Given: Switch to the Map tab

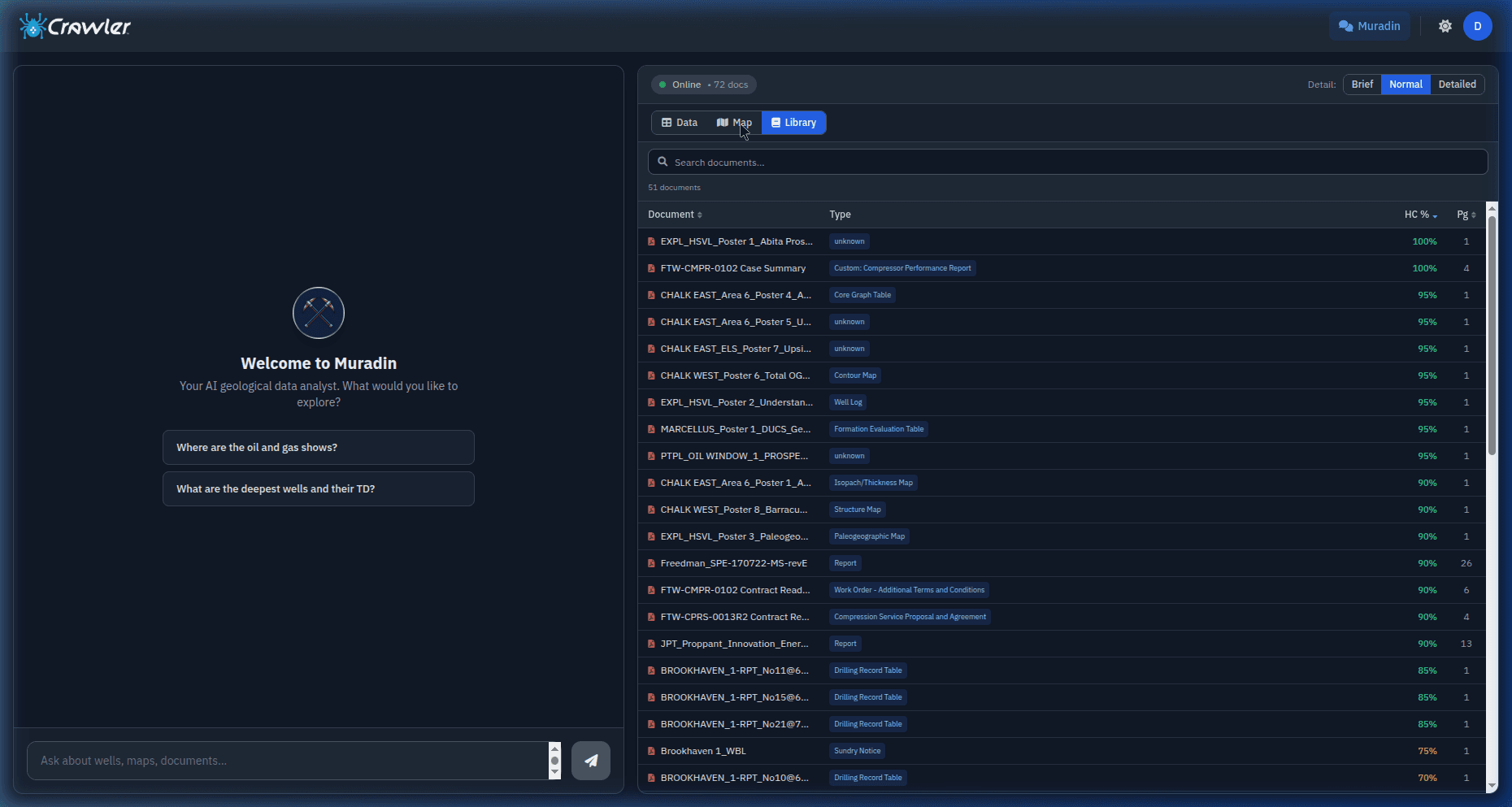Looking at the screenshot, I should click(734, 122).
